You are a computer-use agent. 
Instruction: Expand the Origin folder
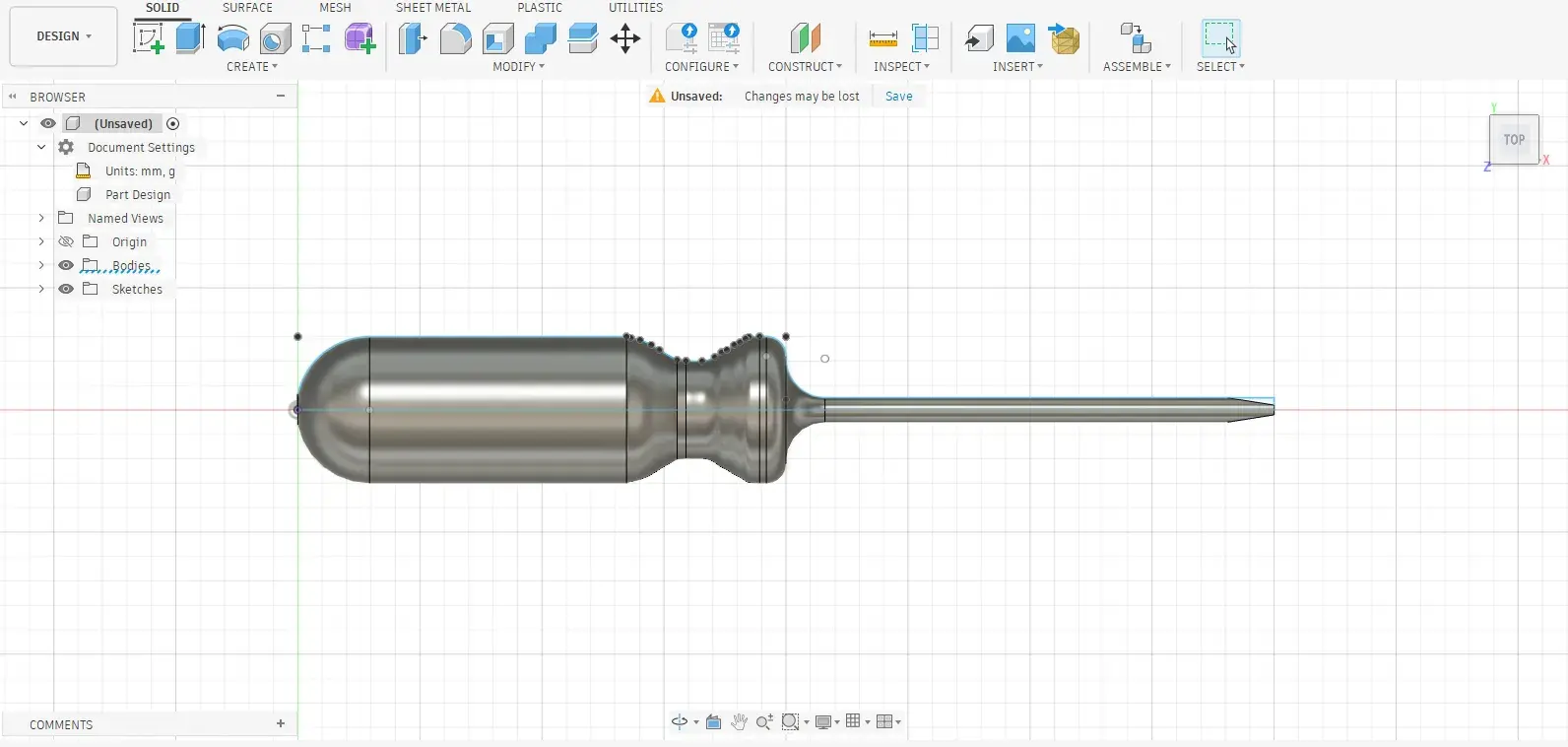point(41,241)
